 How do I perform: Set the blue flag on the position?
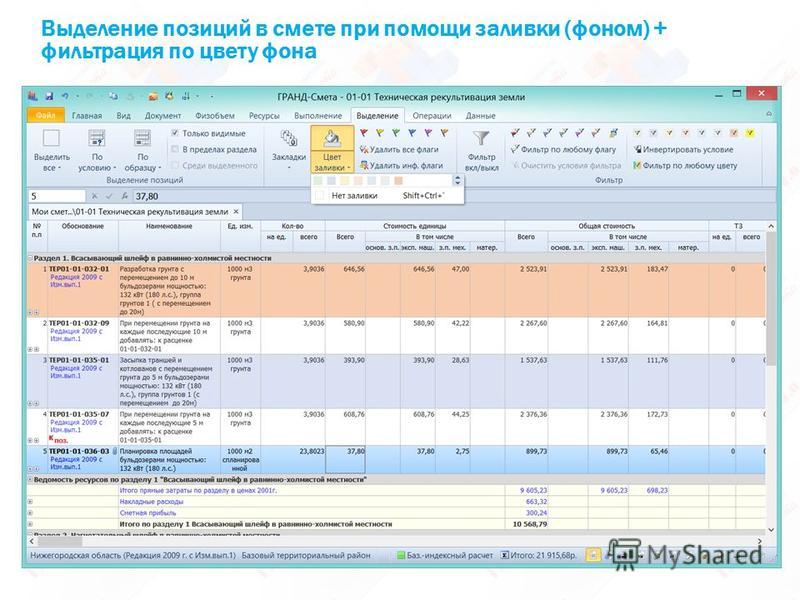coord(412,133)
